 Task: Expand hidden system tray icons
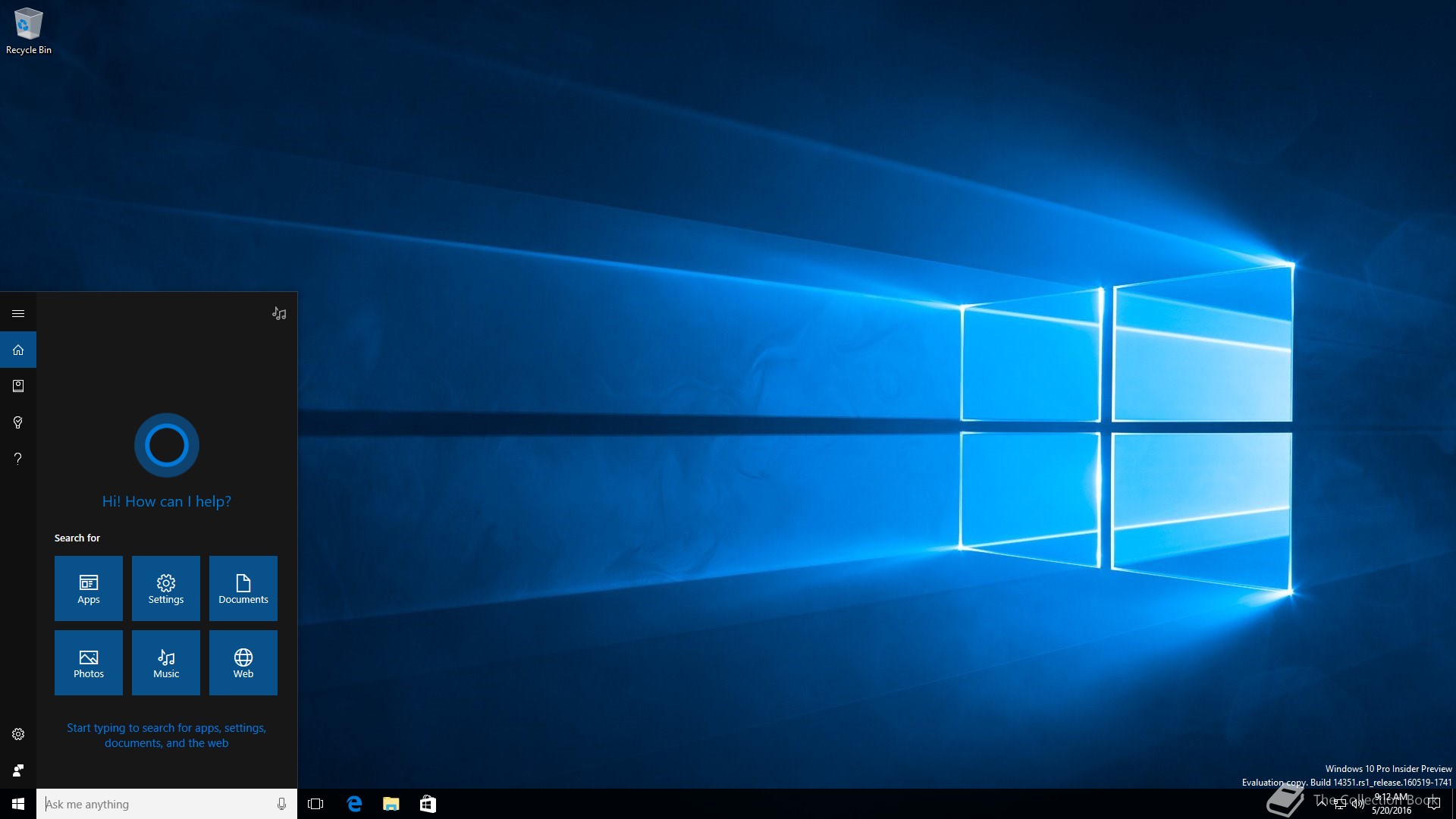[1322, 804]
